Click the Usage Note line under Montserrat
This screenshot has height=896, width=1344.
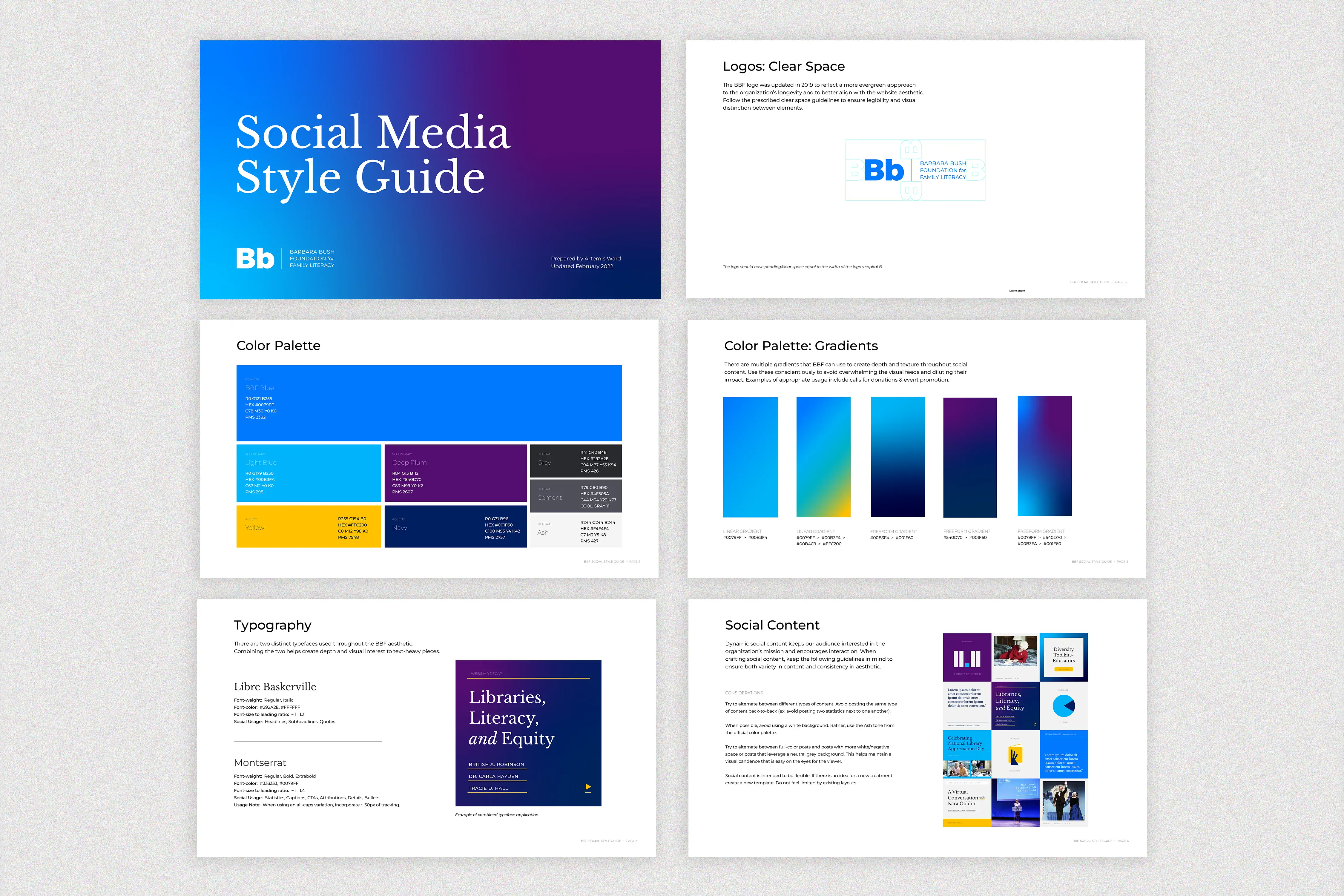click(317, 805)
